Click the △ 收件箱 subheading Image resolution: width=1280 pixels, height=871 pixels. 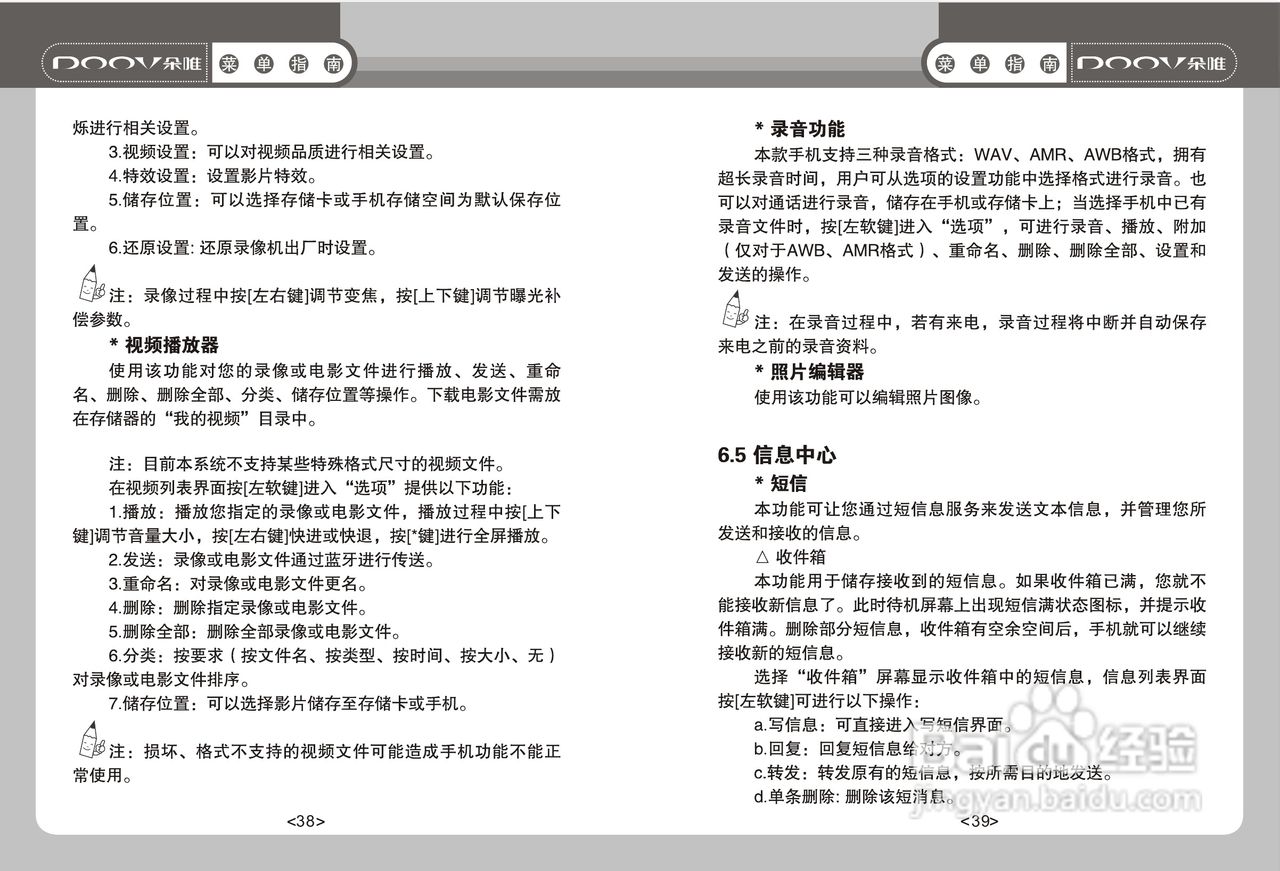point(790,556)
